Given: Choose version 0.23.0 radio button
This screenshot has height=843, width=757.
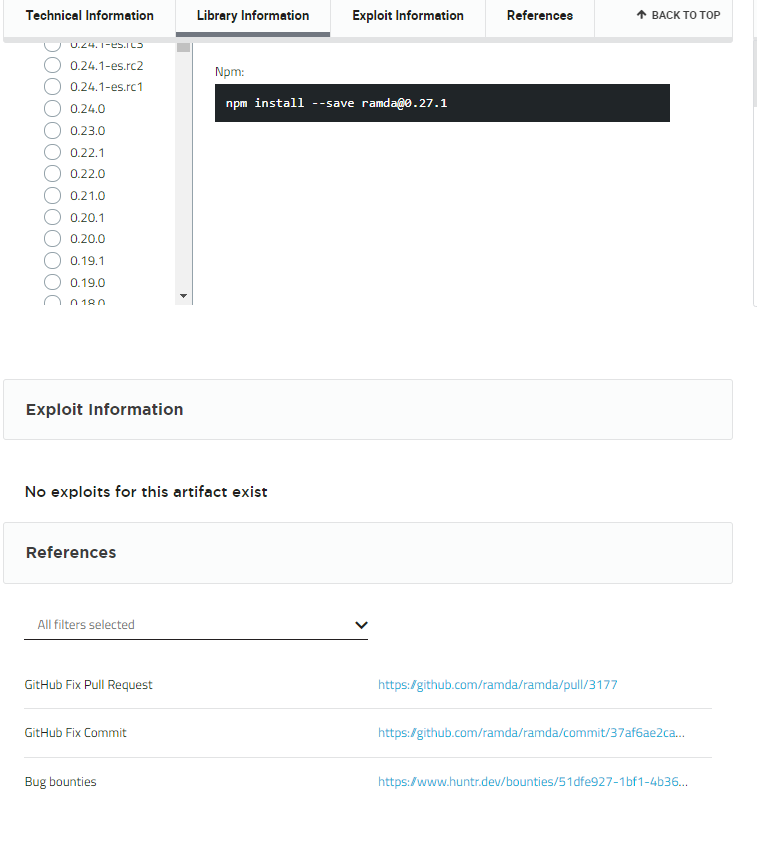Looking at the screenshot, I should click(52, 130).
